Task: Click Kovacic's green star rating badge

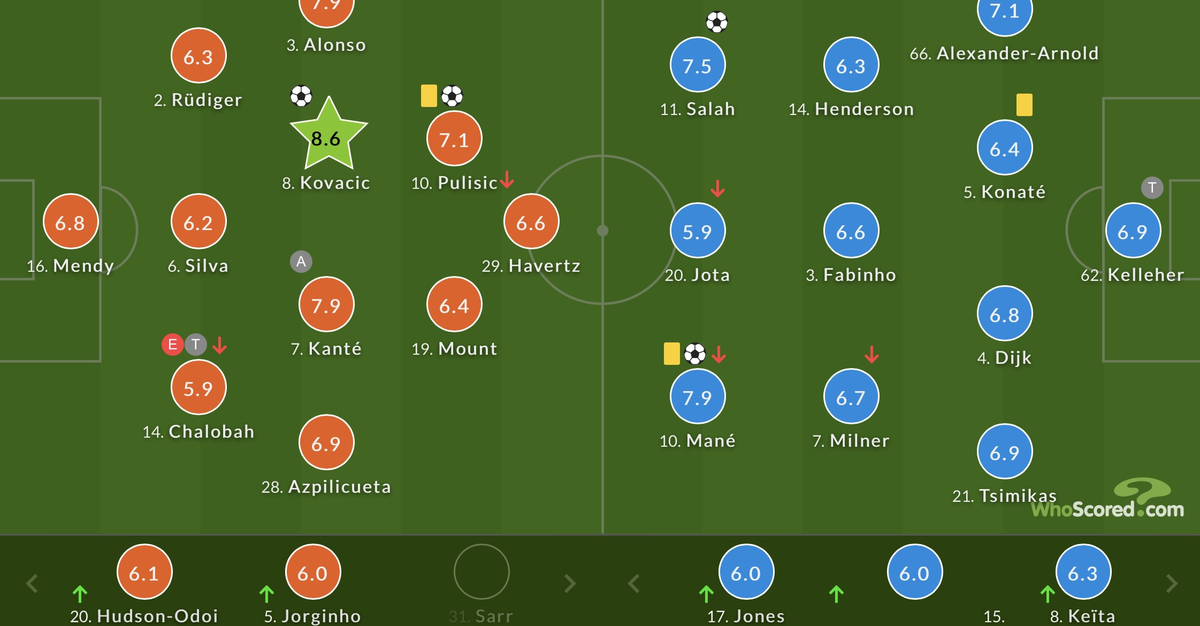Action: 328,135
